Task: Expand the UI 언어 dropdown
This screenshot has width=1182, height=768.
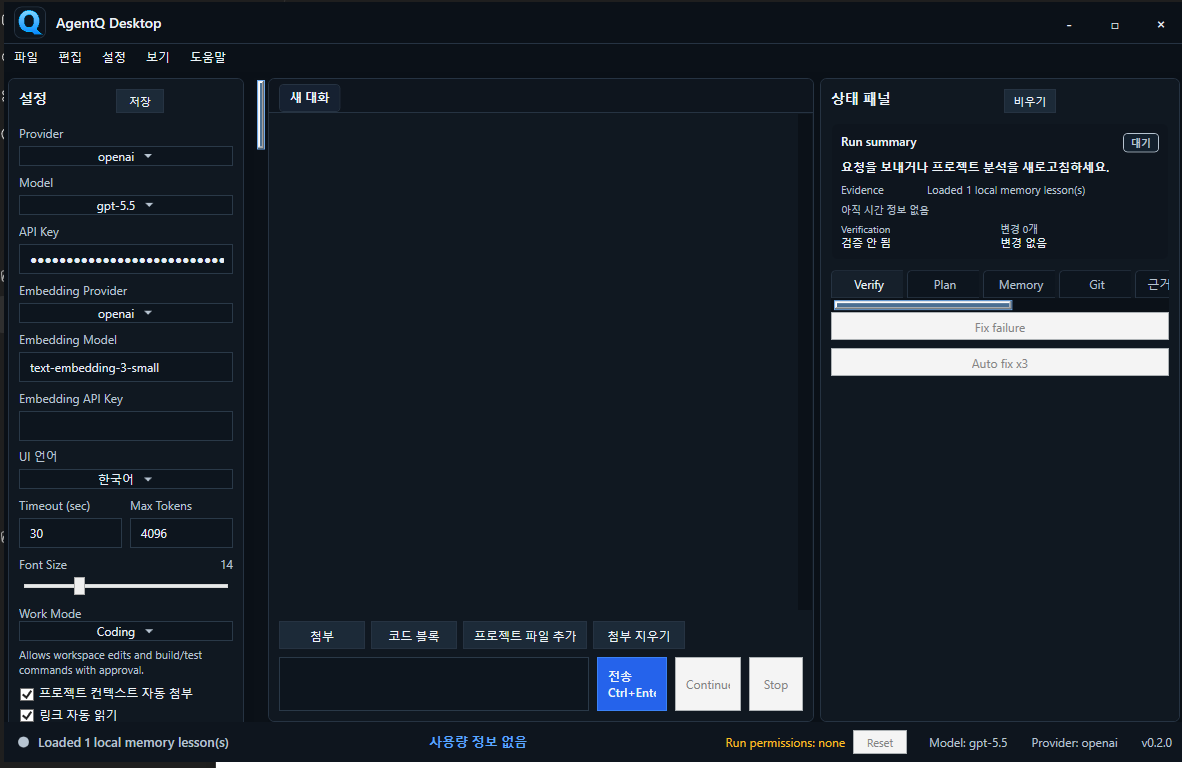Action: tap(126, 479)
